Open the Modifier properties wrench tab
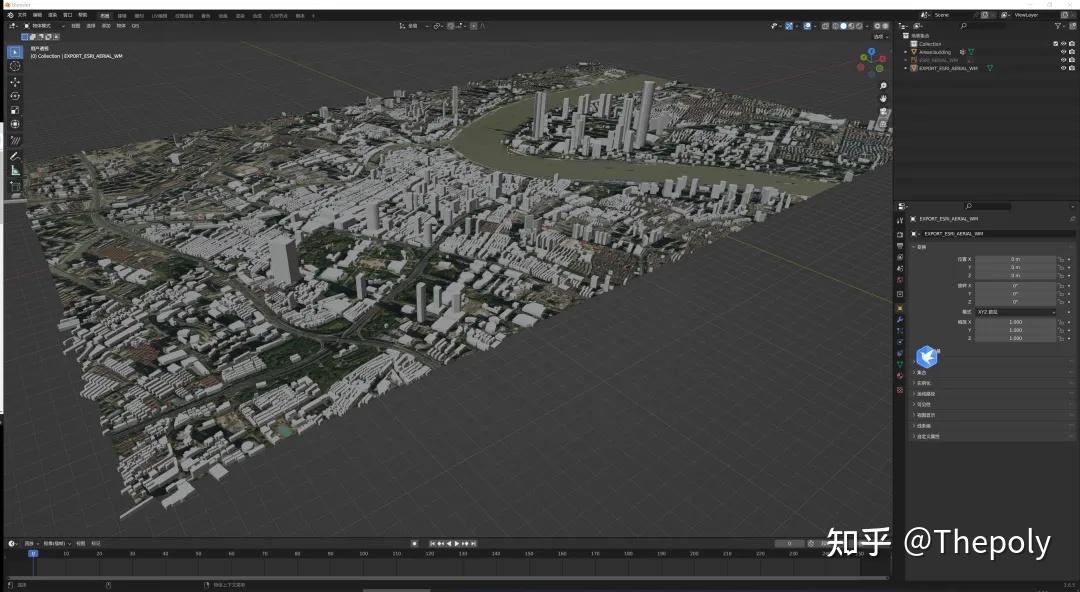Screen dimensions: 1080x592 point(899,319)
